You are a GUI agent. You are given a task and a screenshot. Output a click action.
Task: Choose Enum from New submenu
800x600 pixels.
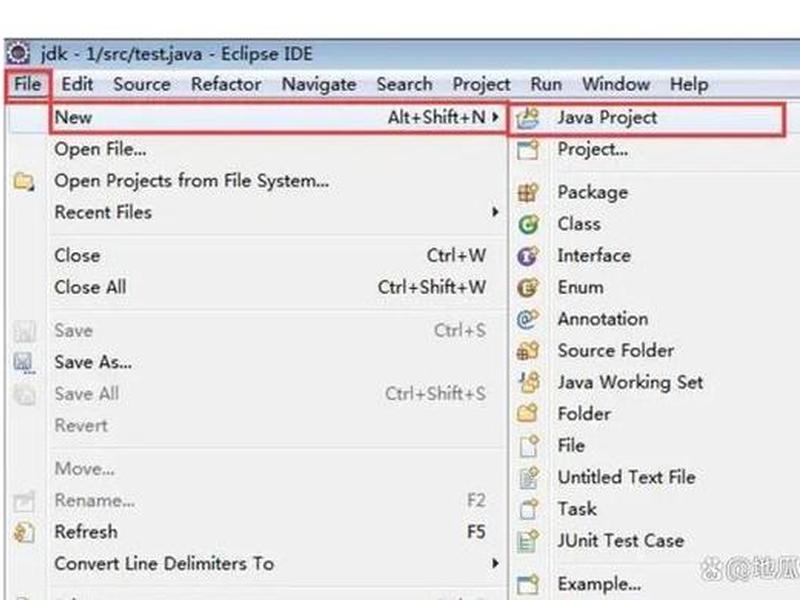coord(655,288)
